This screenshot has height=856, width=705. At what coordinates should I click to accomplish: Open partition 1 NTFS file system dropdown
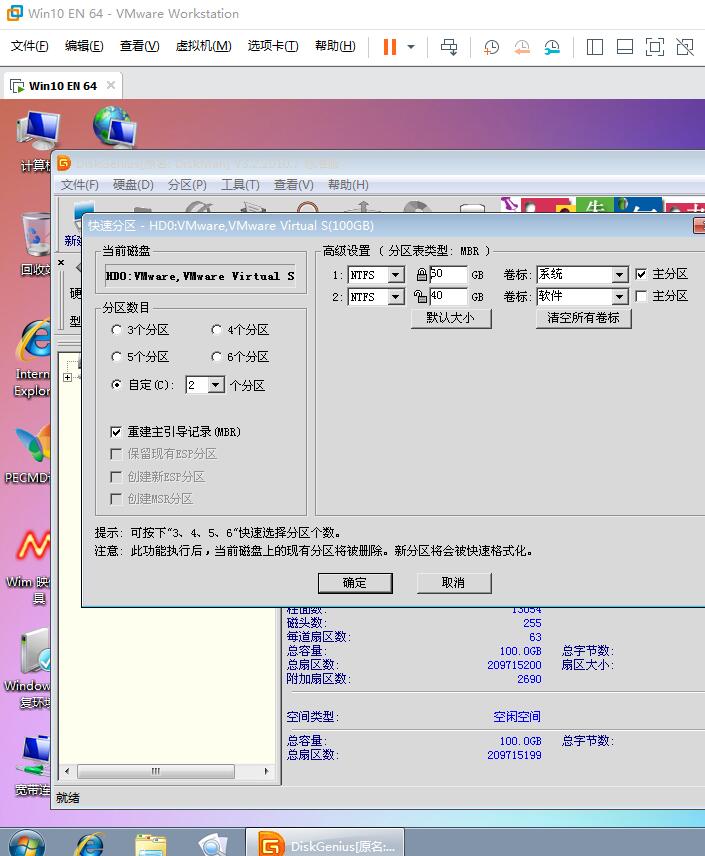pyautogui.click(x=396, y=275)
